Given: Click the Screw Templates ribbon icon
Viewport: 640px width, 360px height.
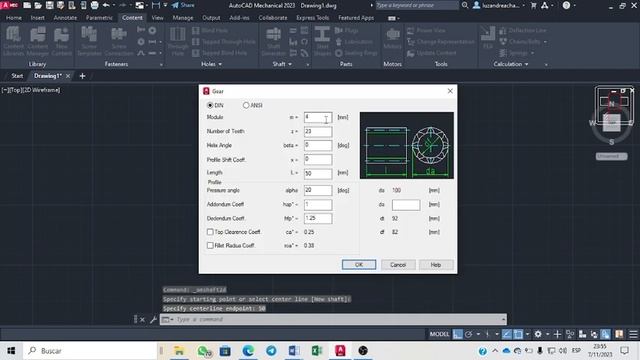Looking at the screenshot, I should 89,41.
